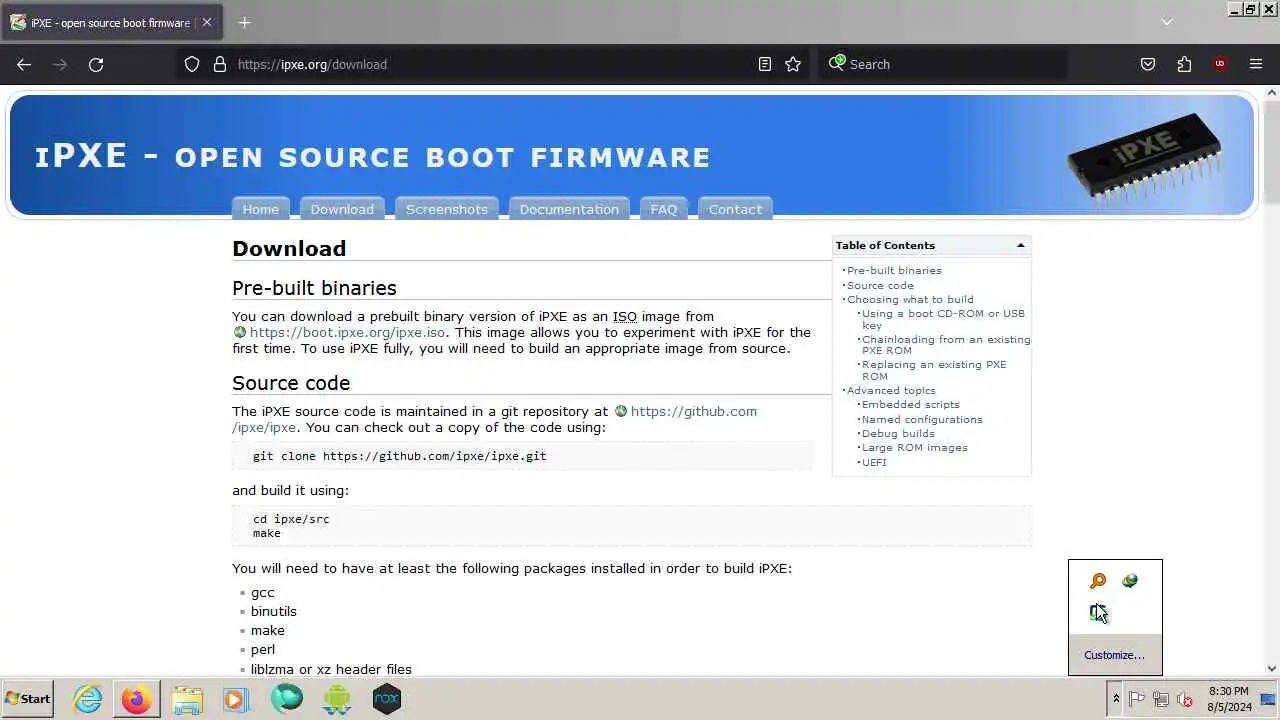Image resolution: width=1280 pixels, height=720 pixels.
Task: Go to Debug builds section
Action: click(x=898, y=433)
